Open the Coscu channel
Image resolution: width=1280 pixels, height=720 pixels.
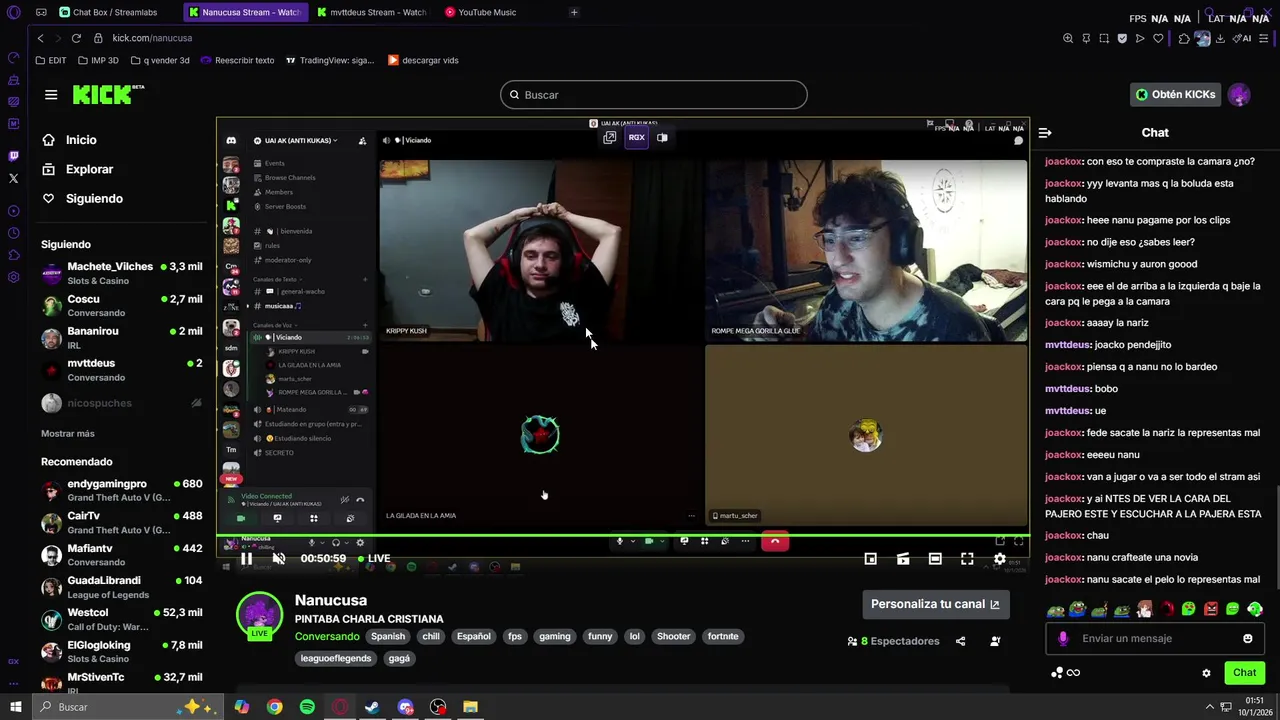point(121,306)
